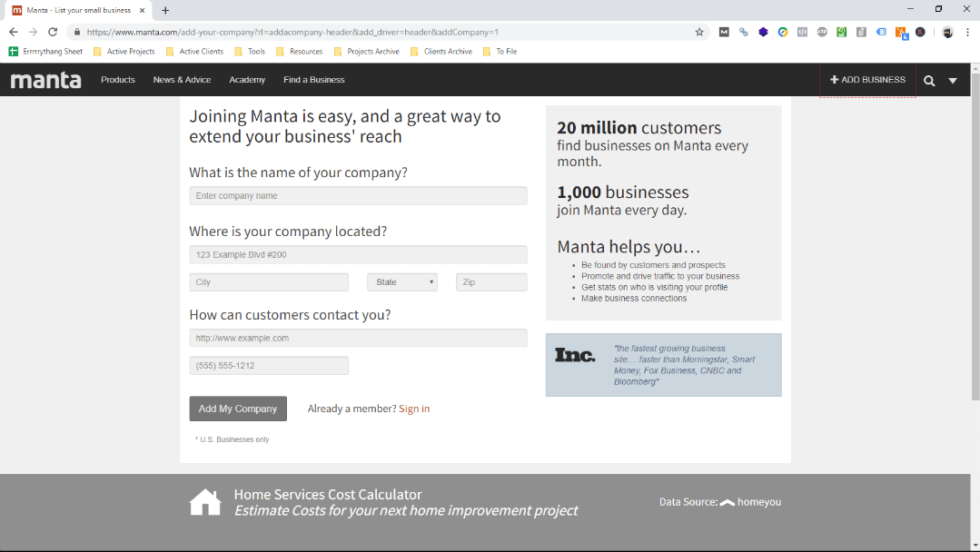Click the "20 million customers" heading
This screenshot has width=980, height=552.
tap(639, 128)
